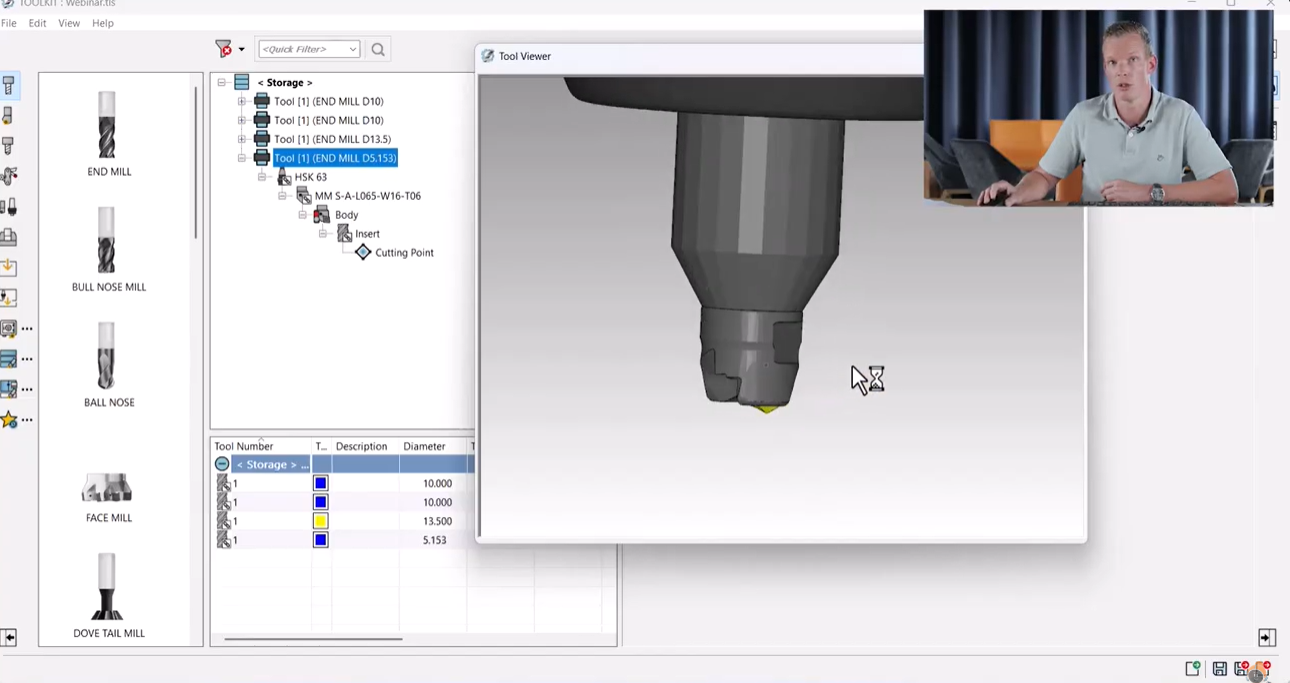The image size is (1290, 683).
Task: Open the View menu
Action: (x=68, y=23)
